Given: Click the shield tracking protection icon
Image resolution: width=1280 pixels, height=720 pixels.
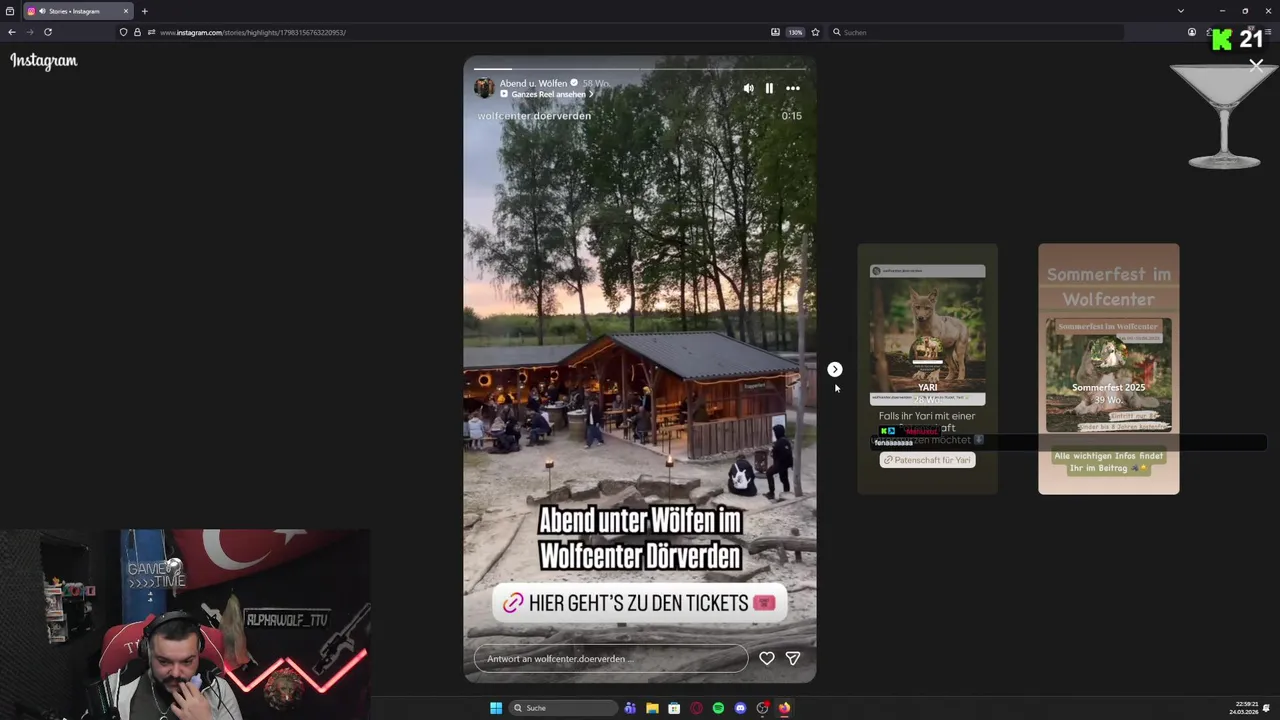Looking at the screenshot, I should coord(123,32).
